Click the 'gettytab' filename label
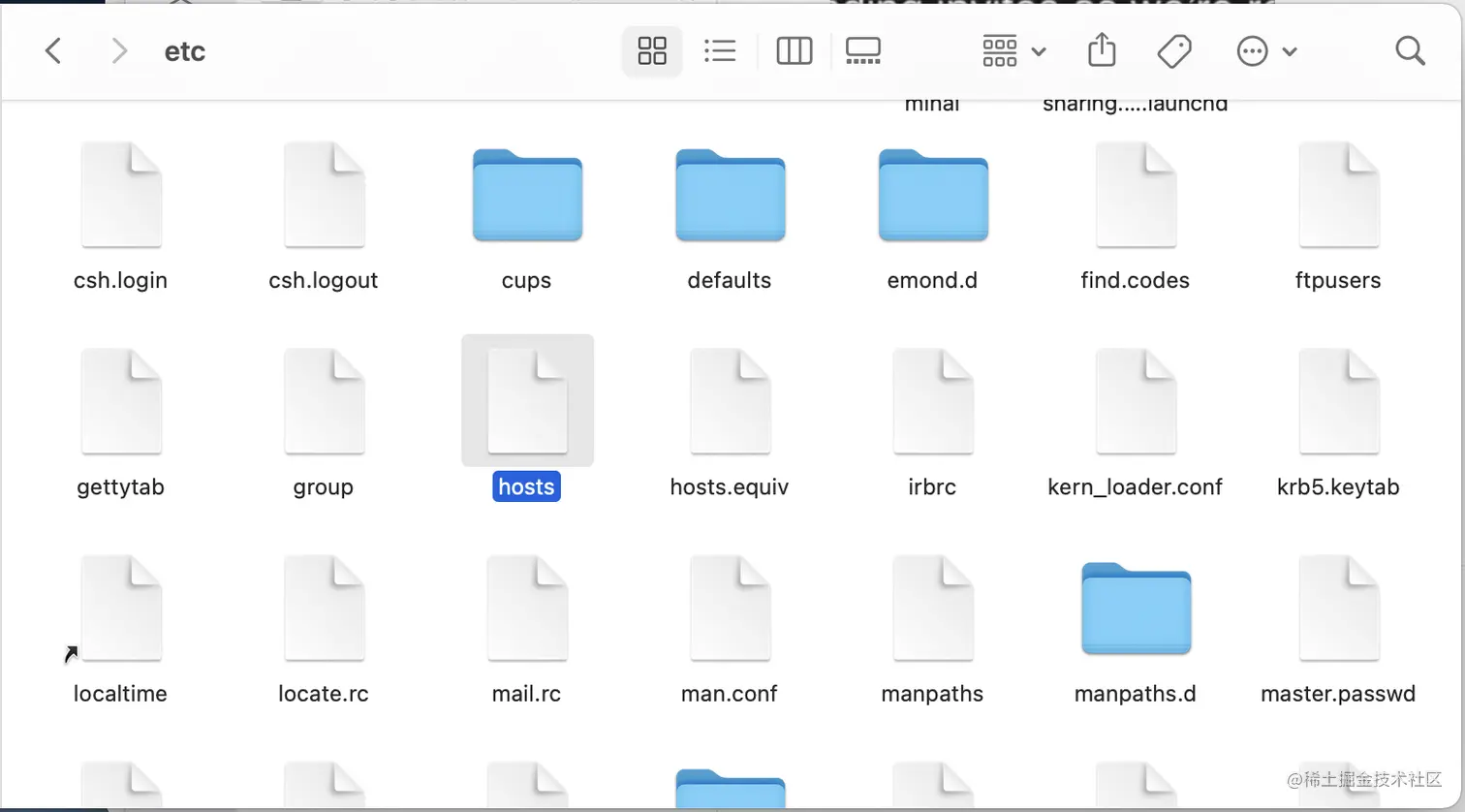This screenshot has height=812, width=1465. coord(120,486)
